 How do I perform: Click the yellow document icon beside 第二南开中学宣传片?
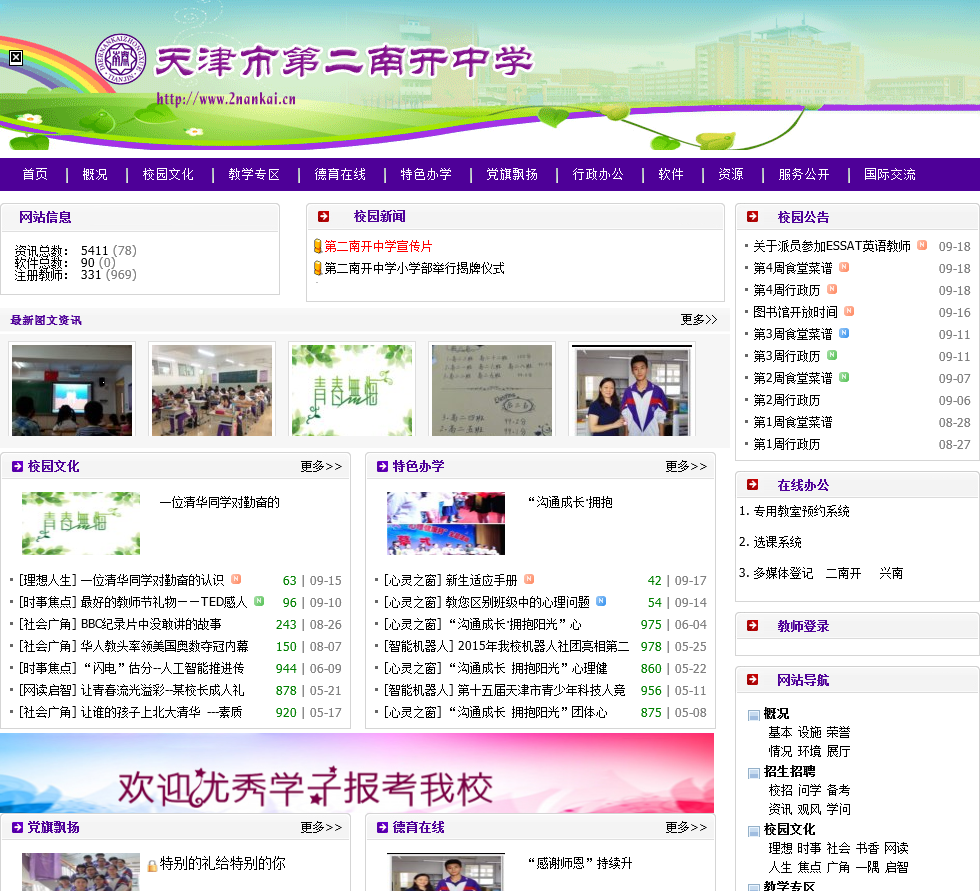pyautogui.click(x=318, y=246)
